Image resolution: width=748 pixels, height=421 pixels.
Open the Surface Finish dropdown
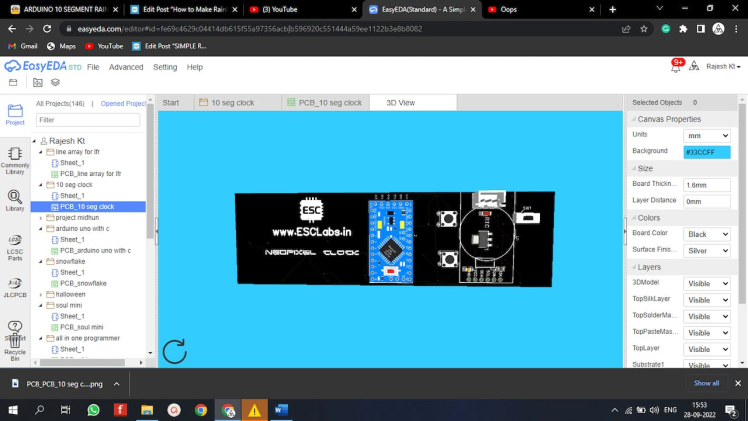(x=706, y=251)
